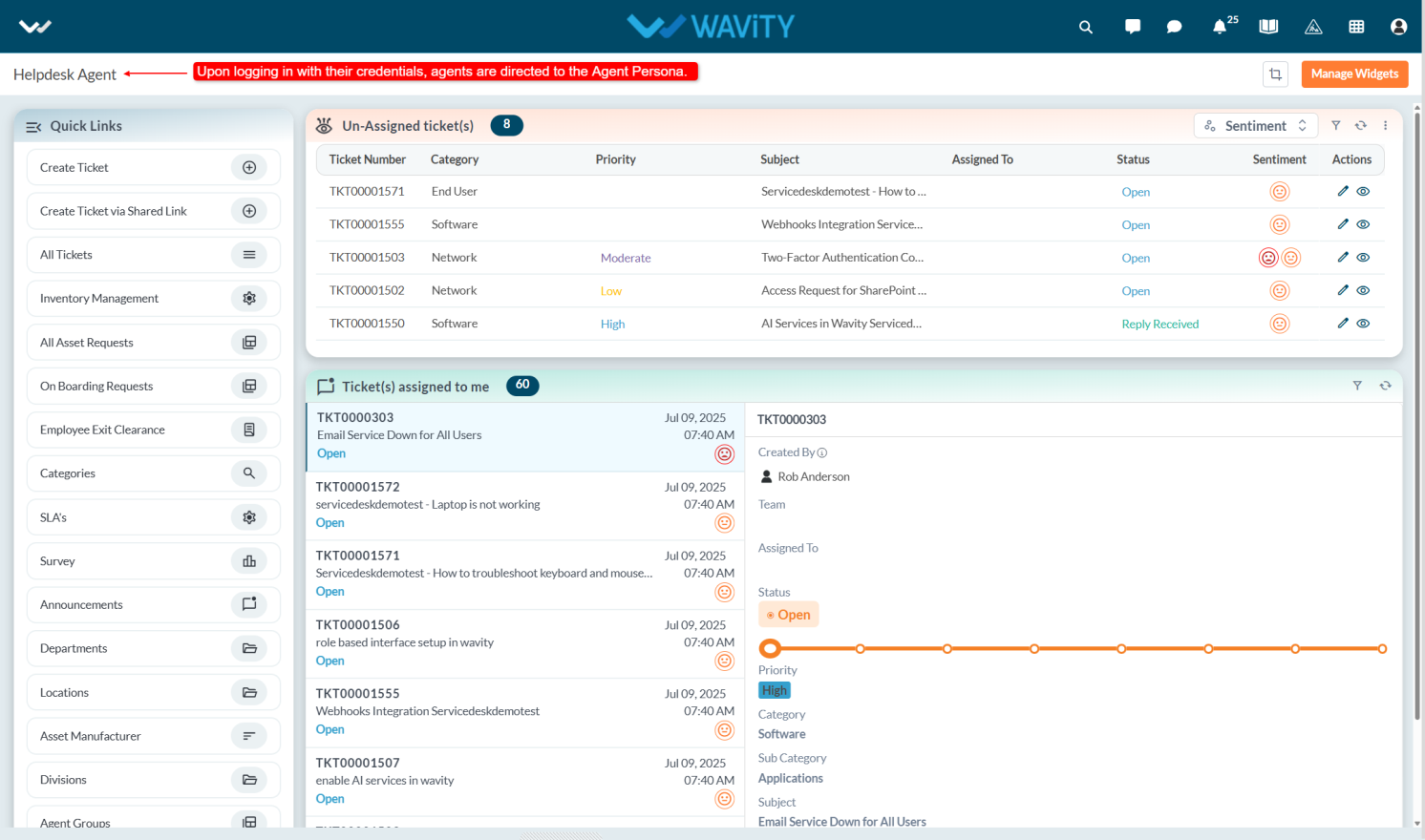Viewport: 1425px width, 840px height.
Task: Select ticket TKT00001507 enable AI services
Action: tap(525, 781)
